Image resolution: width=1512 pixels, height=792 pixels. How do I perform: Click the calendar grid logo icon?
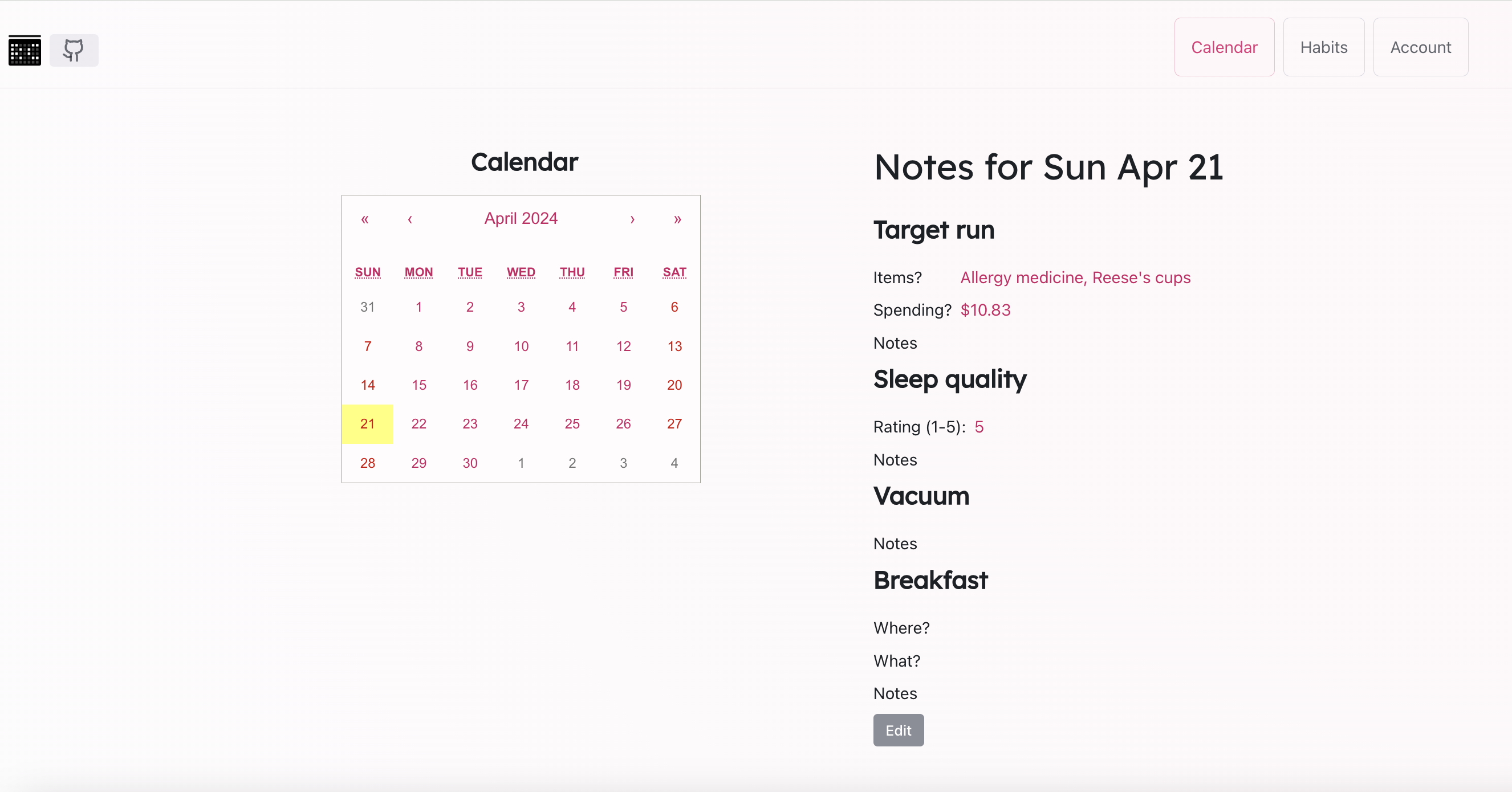click(x=25, y=51)
